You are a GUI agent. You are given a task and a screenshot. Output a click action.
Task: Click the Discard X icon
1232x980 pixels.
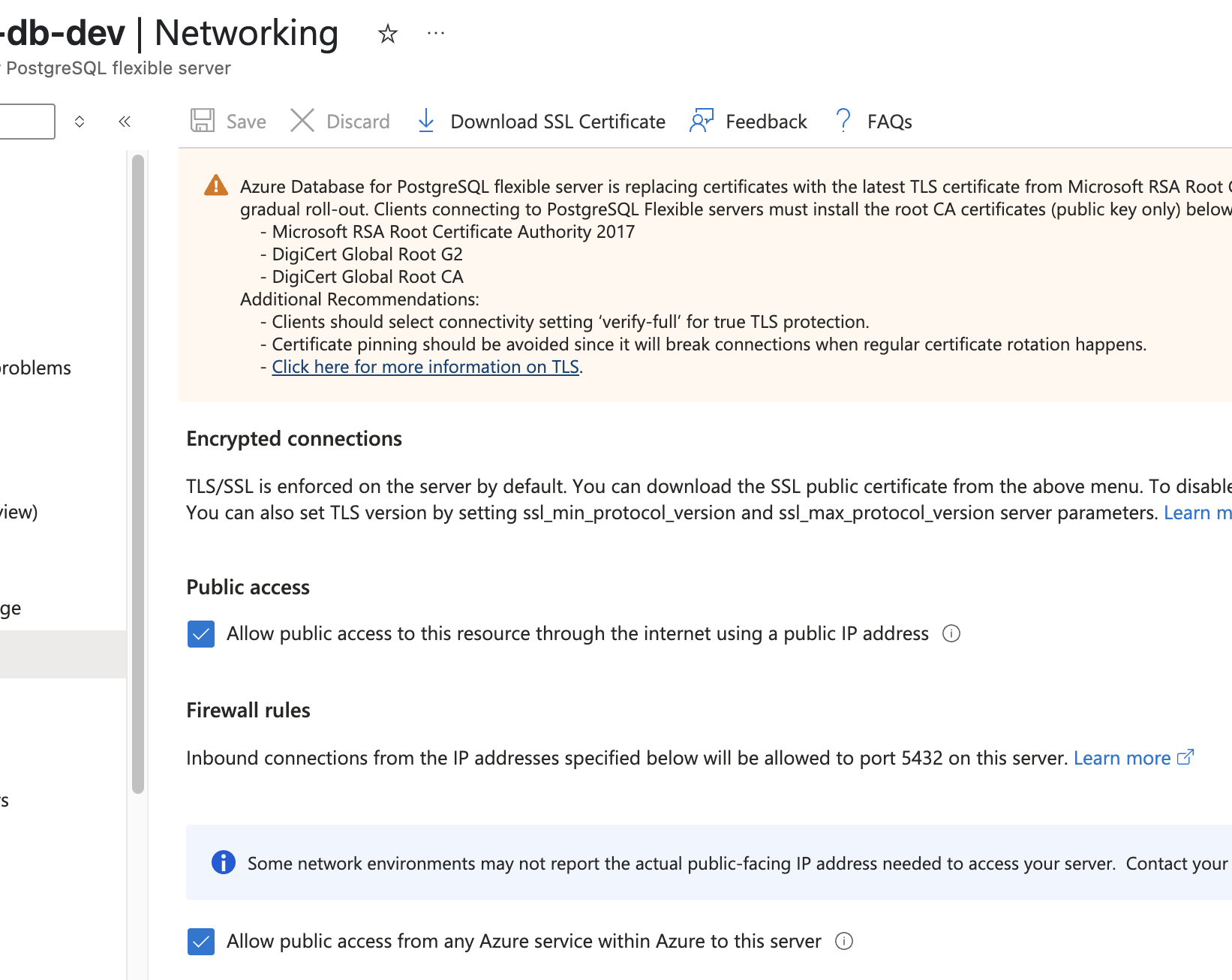302,121
